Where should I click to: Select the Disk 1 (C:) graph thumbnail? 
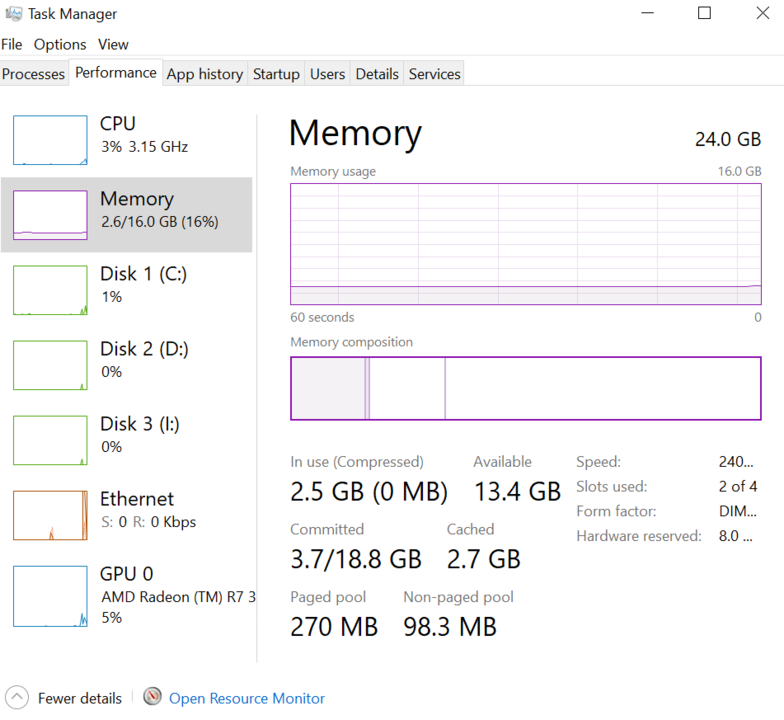[x=50, y=290]
